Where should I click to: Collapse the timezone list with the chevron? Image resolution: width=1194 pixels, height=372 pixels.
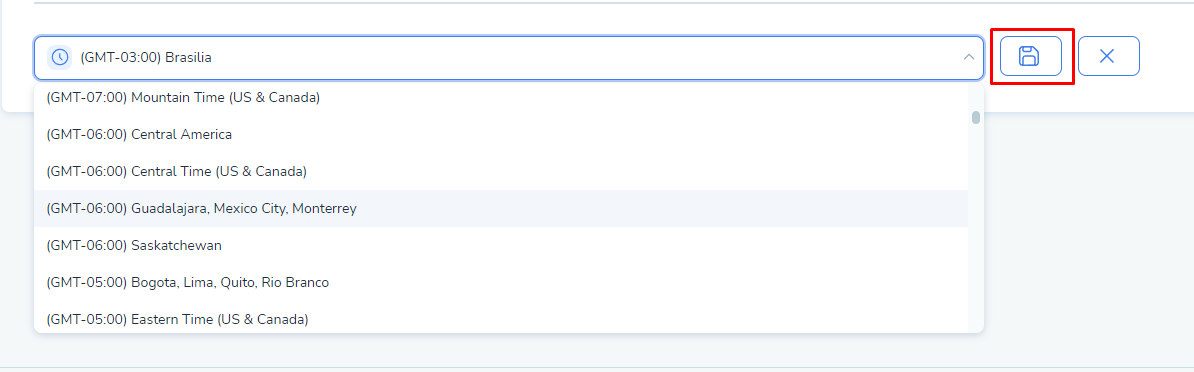(969, 57)
